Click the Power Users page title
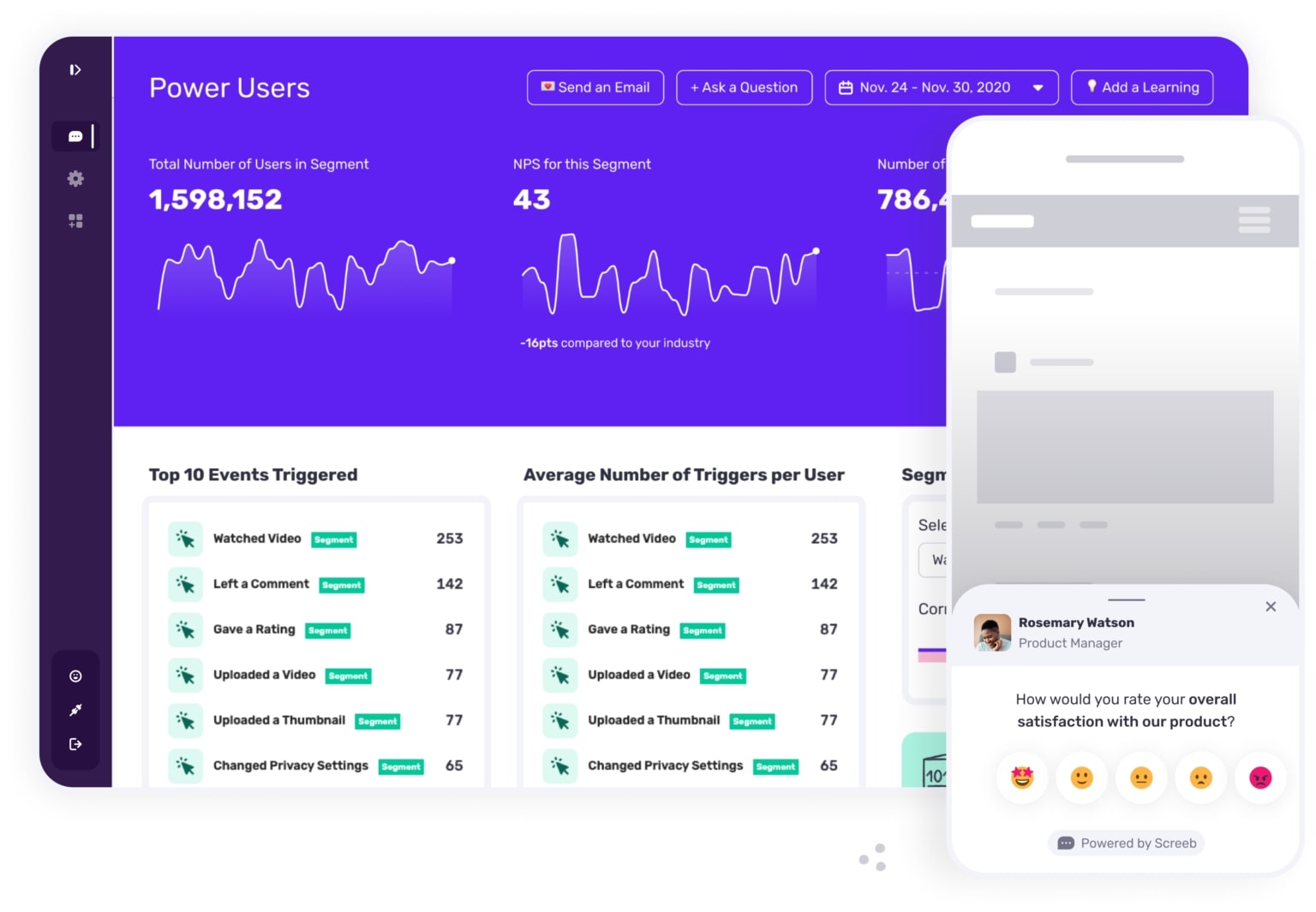Viewport: 1316px width, 912px height. click(x=230, y=87)
